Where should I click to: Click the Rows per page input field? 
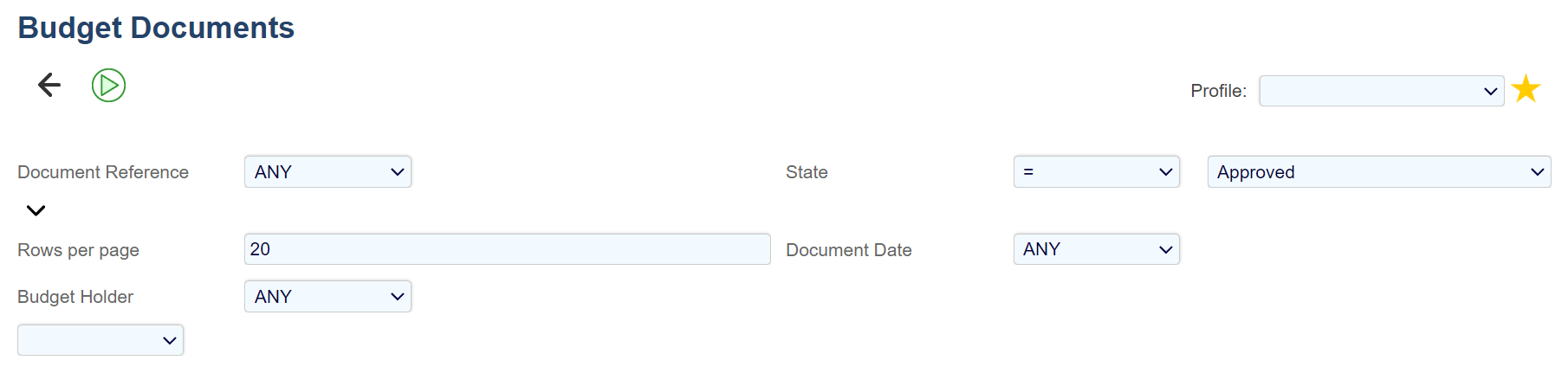point(507,249)
